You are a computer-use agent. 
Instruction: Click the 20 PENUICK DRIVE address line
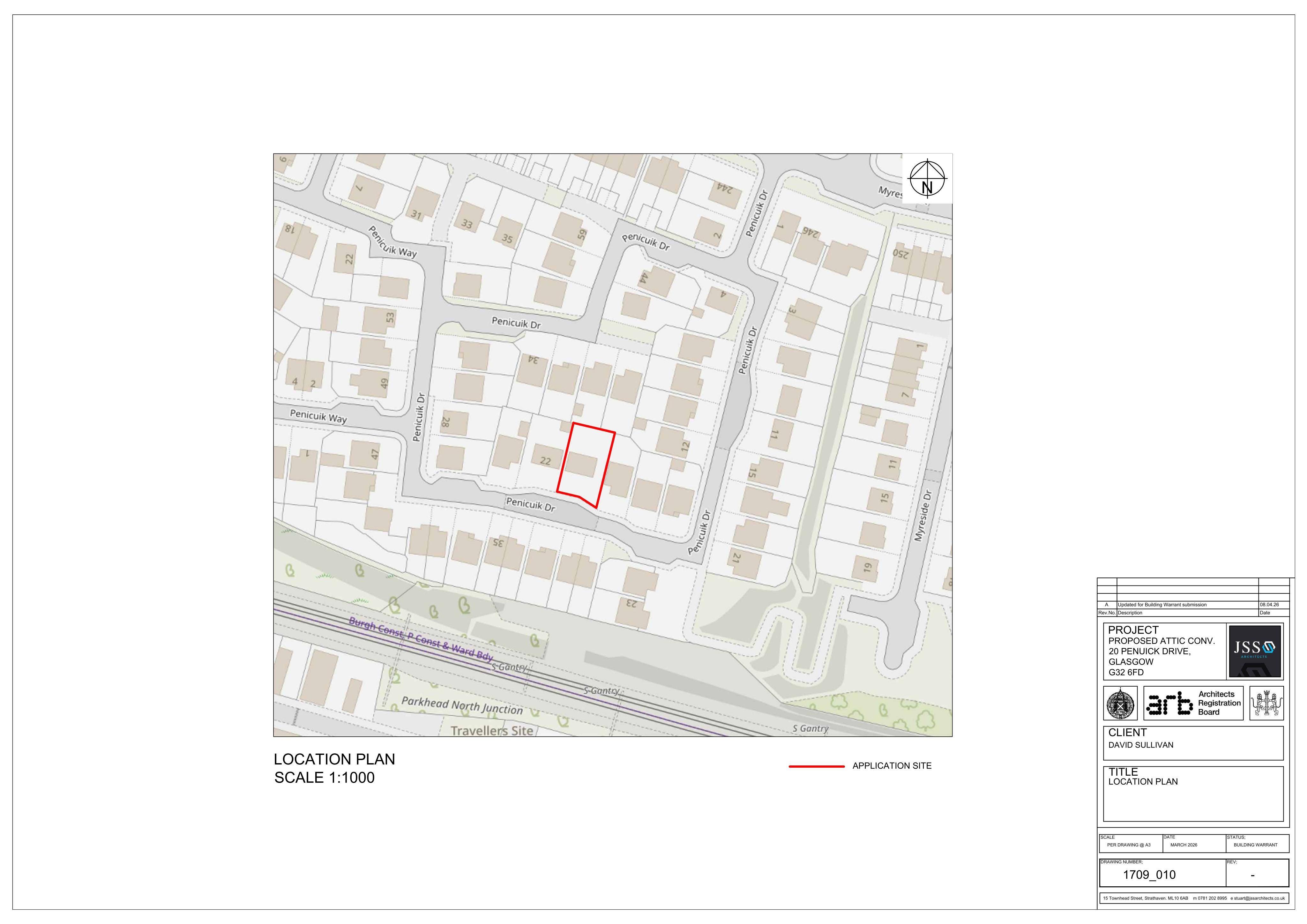tap(1149, 651)
